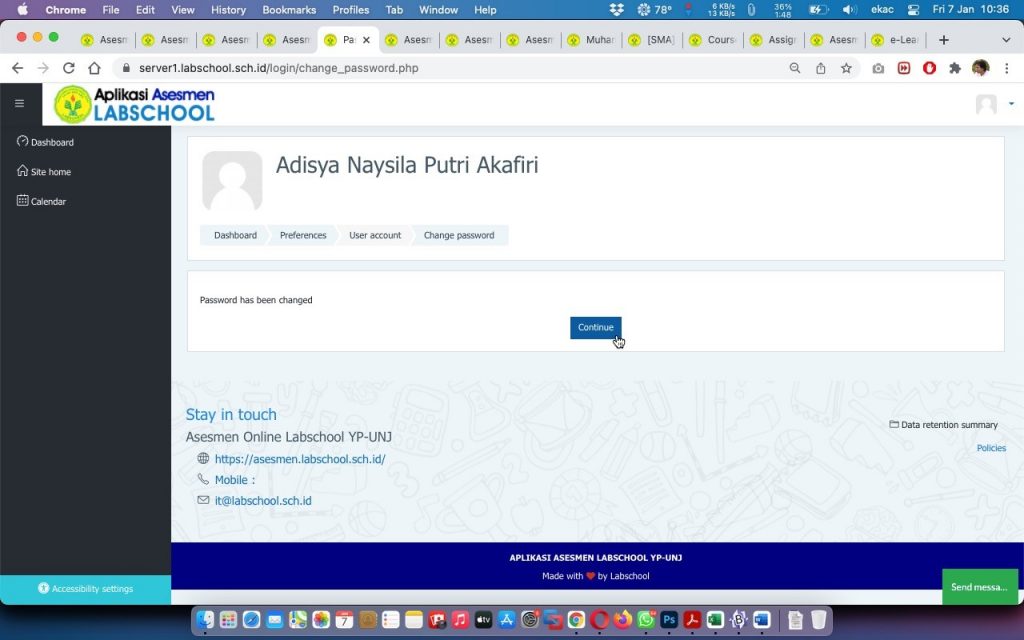Open Accessibility settings bar
1024x640 pixels.
point(86,588)
